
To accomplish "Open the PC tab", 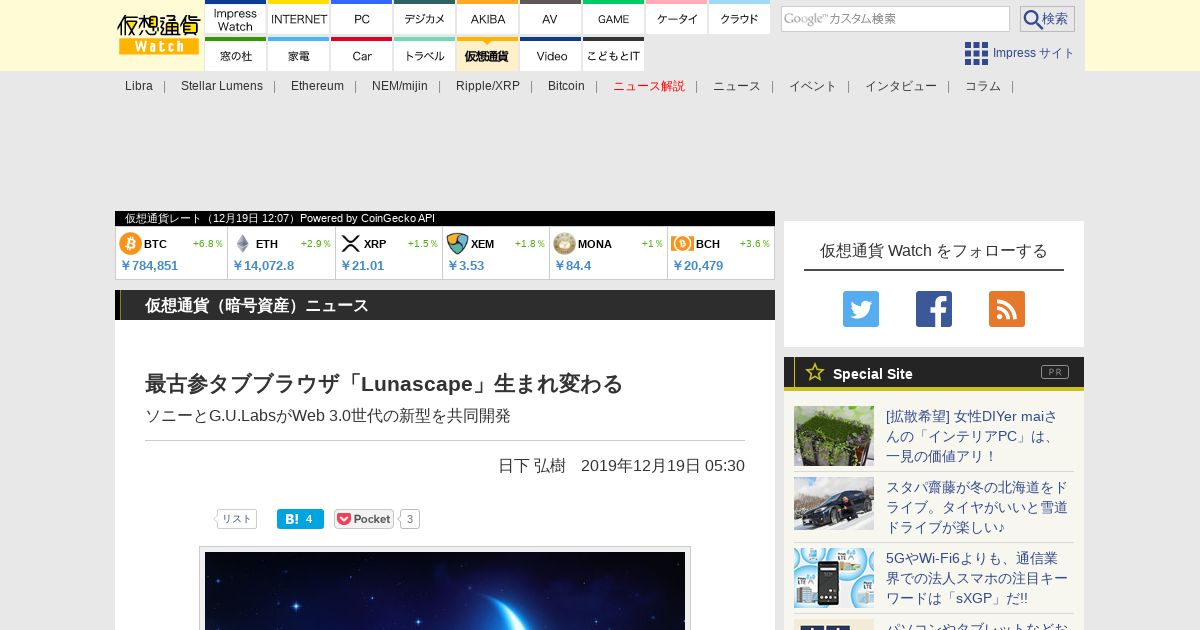I will (362, 19).
